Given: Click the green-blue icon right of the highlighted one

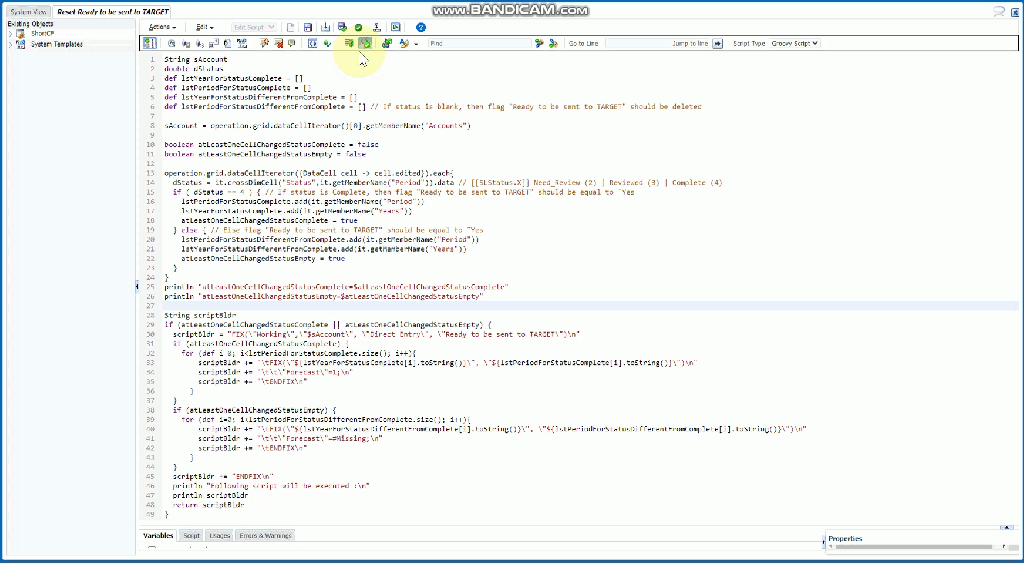Looking at the screenshot, I should pos(387,44).
